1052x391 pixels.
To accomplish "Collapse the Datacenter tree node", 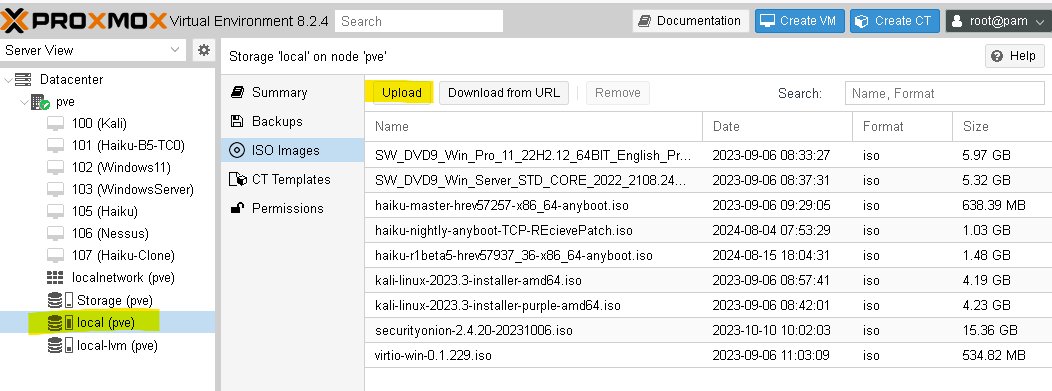I will point(7,79).
